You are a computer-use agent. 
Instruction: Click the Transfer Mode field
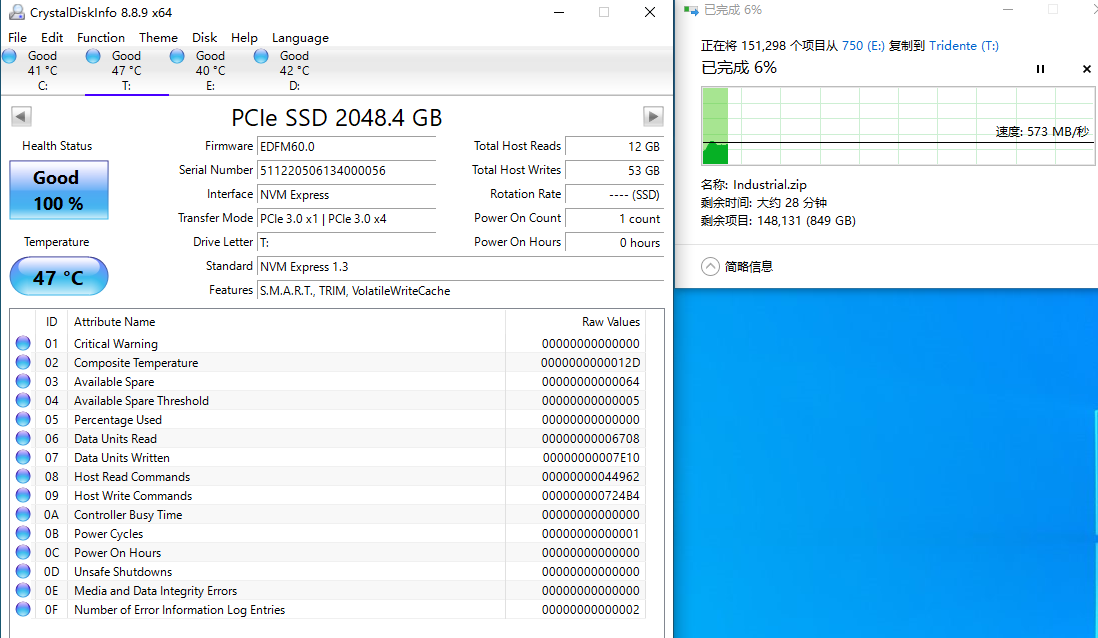347,219
